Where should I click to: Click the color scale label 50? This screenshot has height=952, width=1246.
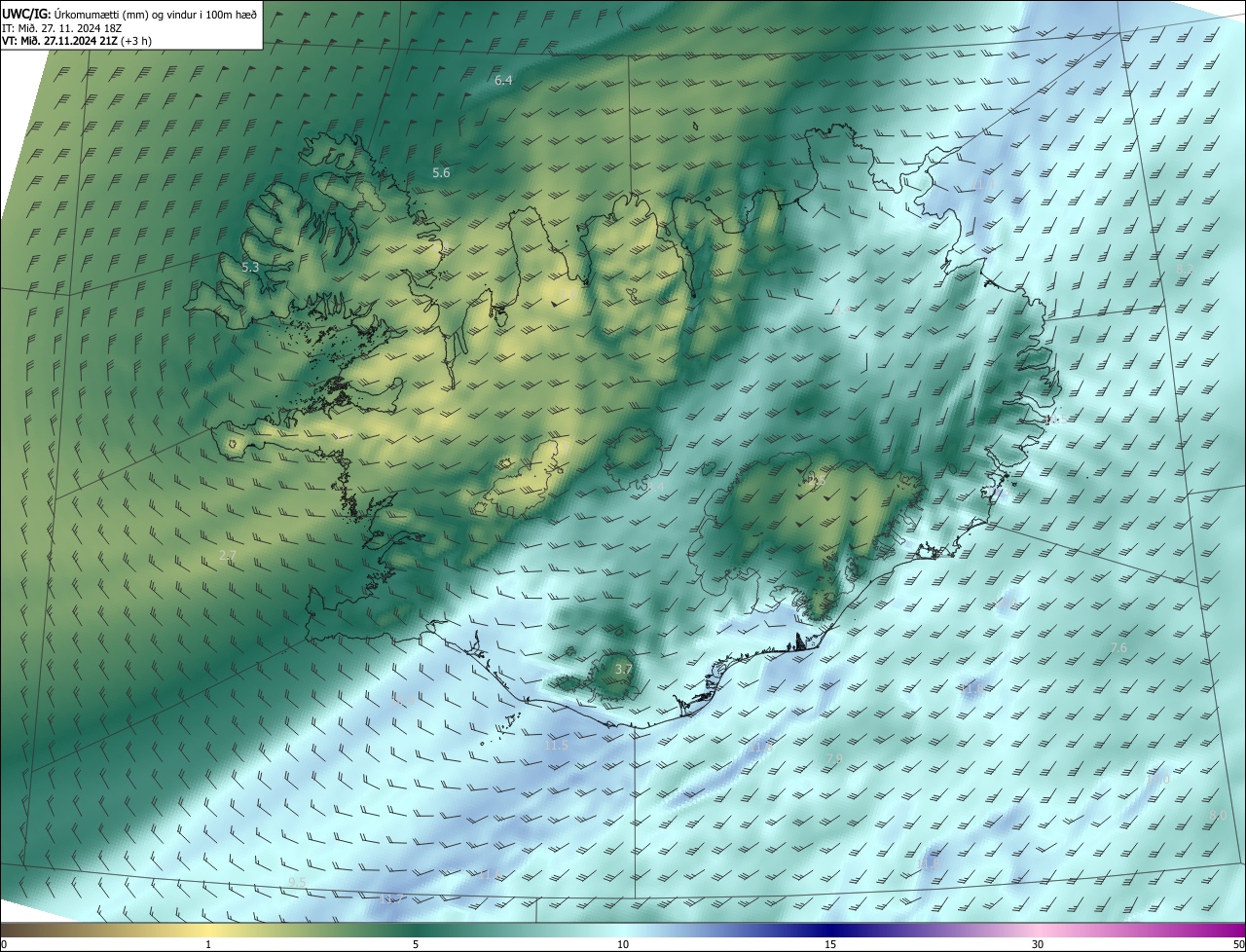pos(1237,944)
